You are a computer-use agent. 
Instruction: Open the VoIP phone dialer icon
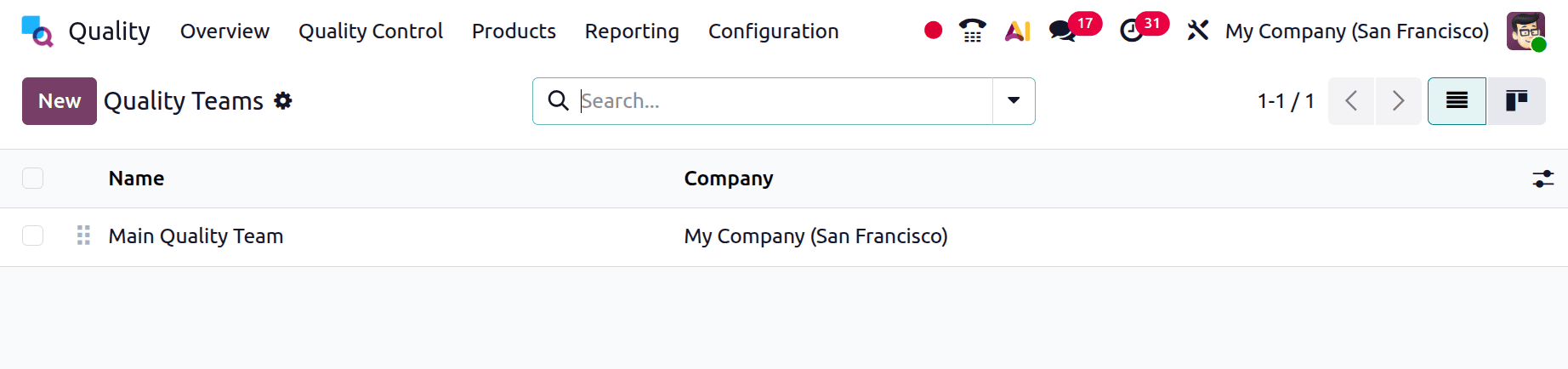point(972,31)
